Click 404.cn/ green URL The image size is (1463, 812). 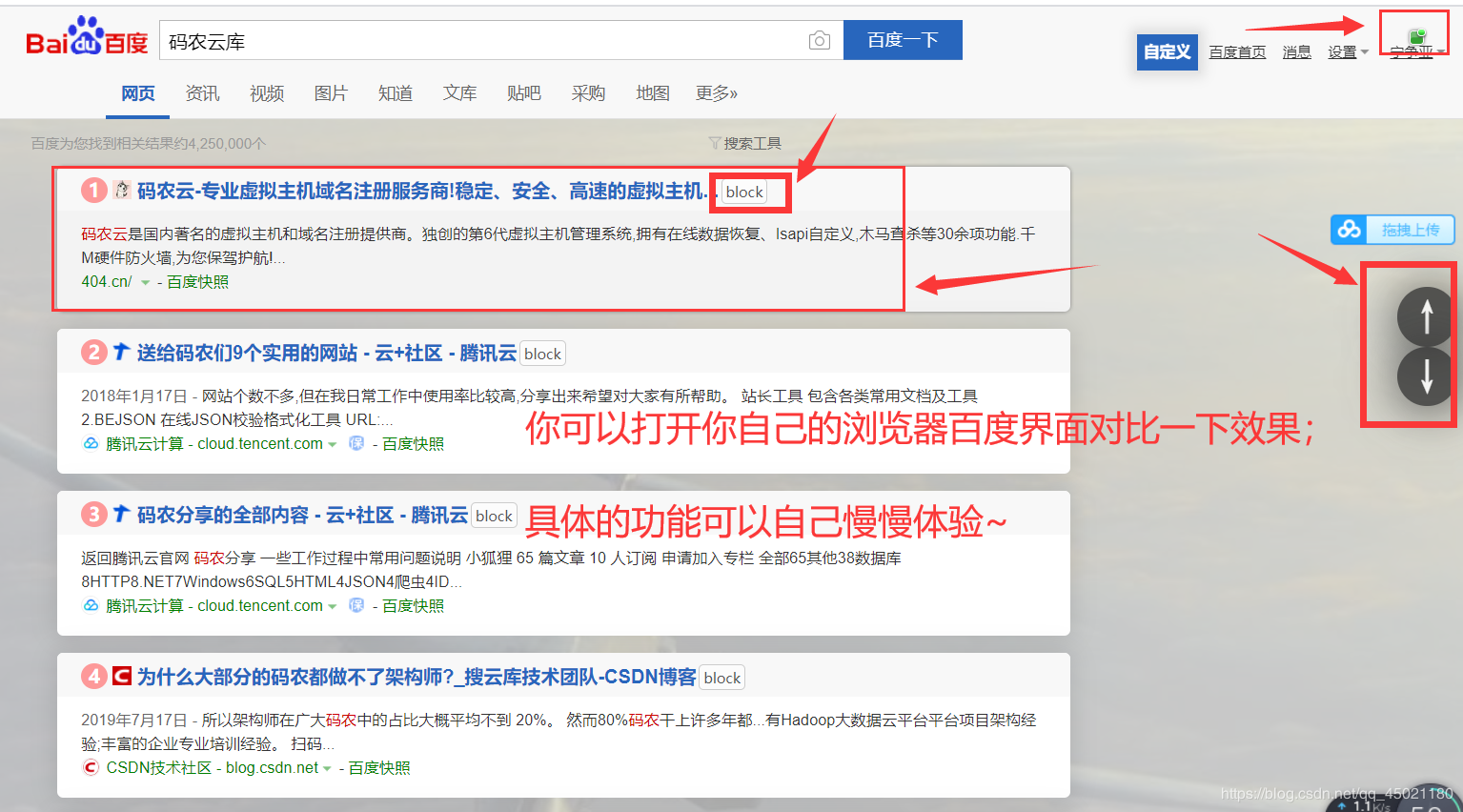tap(107, 282)
